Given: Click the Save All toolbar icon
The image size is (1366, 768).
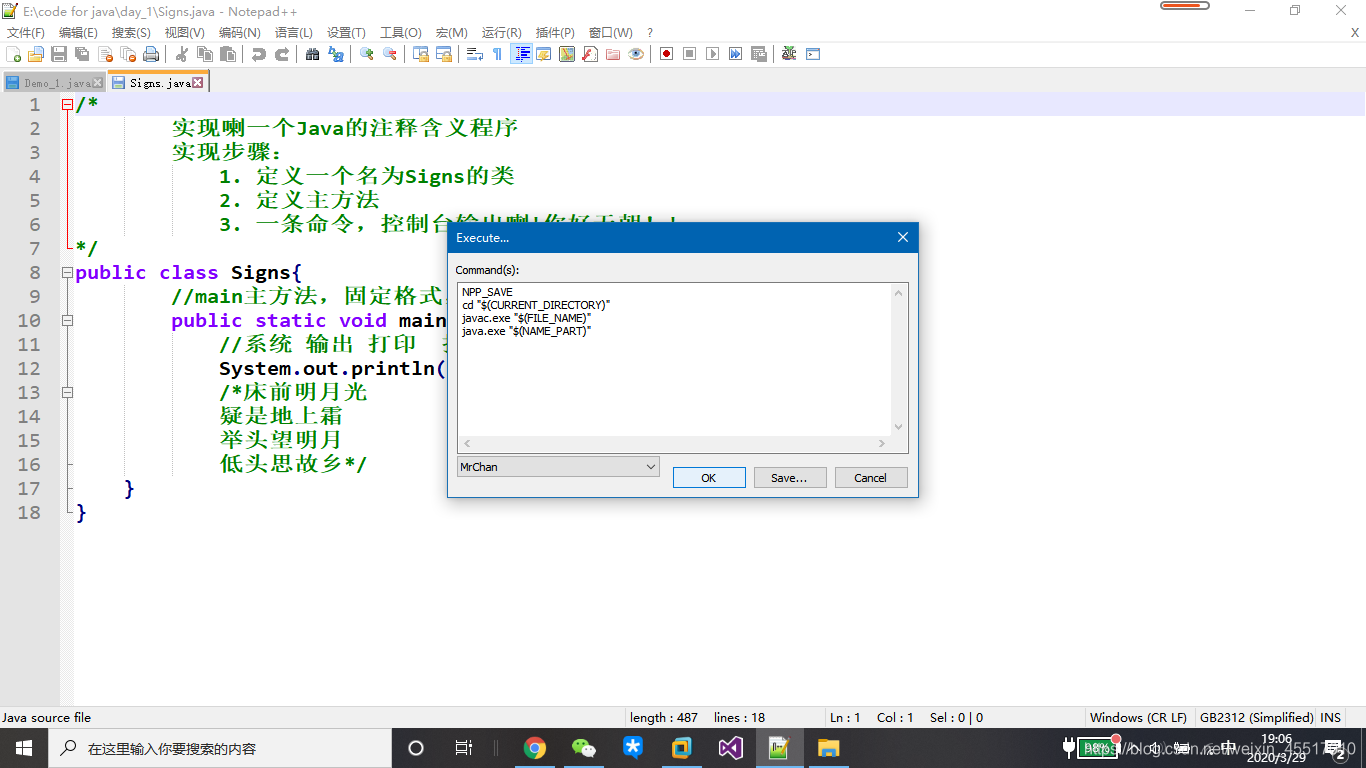Looking at the screenshot, I should point(82,54).
